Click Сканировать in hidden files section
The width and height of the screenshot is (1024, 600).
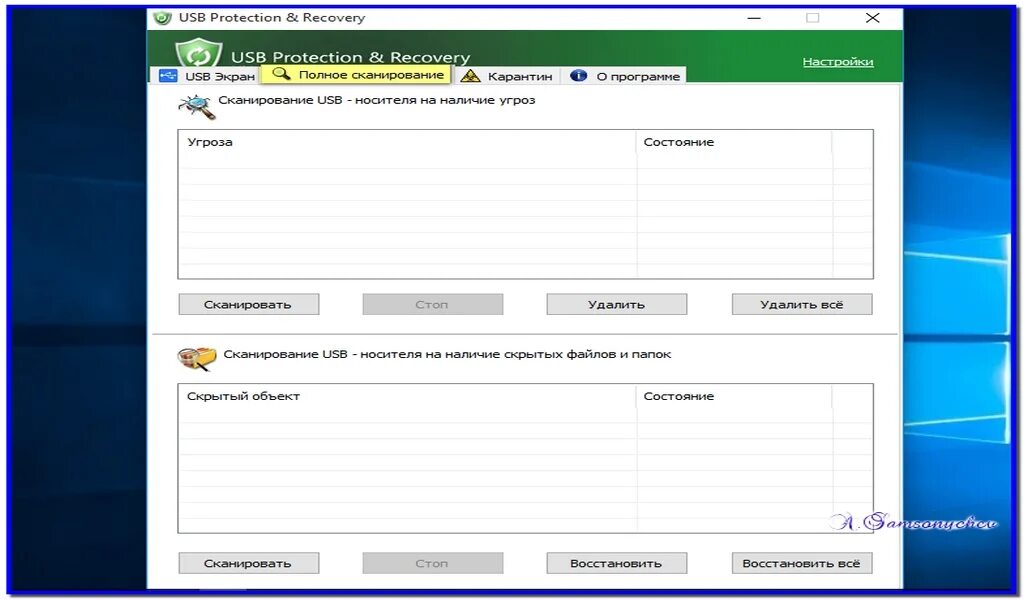pyautogui.click(x=249, y=563)
